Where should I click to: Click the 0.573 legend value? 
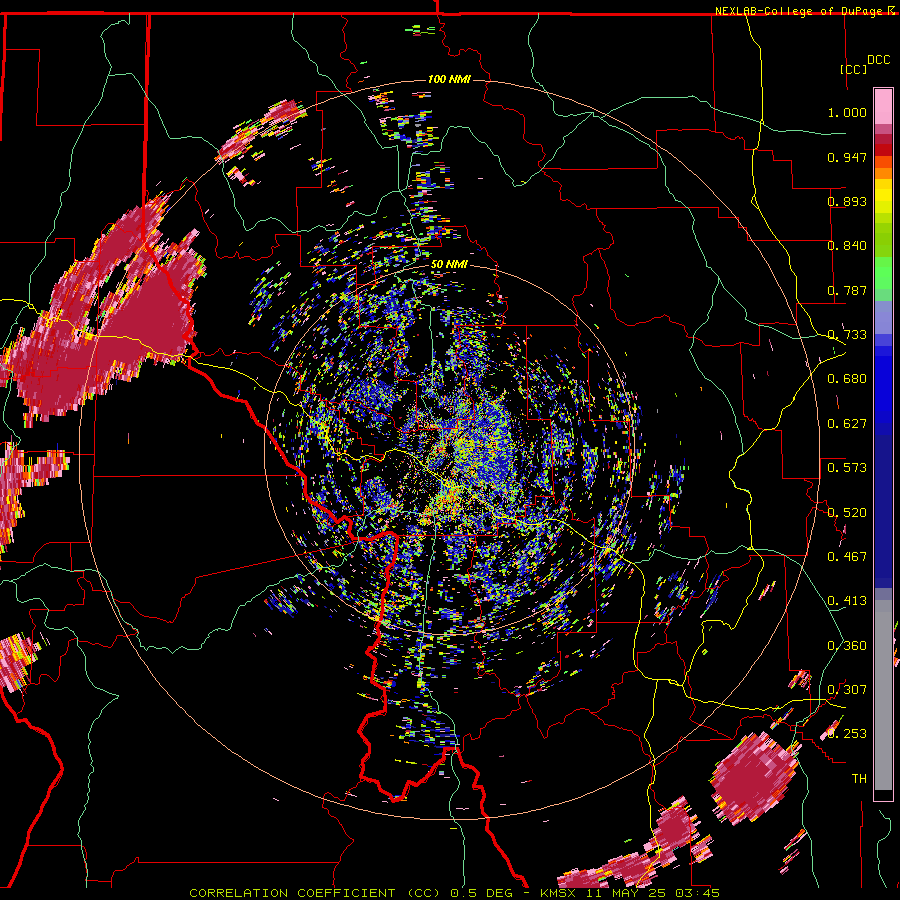click(x=847, y=468)
